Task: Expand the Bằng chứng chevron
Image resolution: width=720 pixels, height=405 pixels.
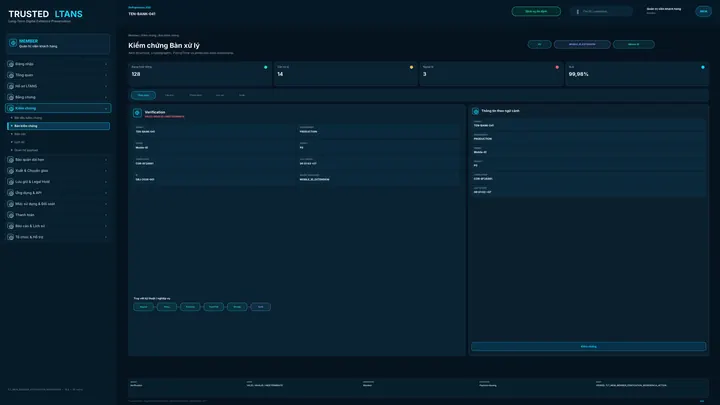Action: point(106,97)
